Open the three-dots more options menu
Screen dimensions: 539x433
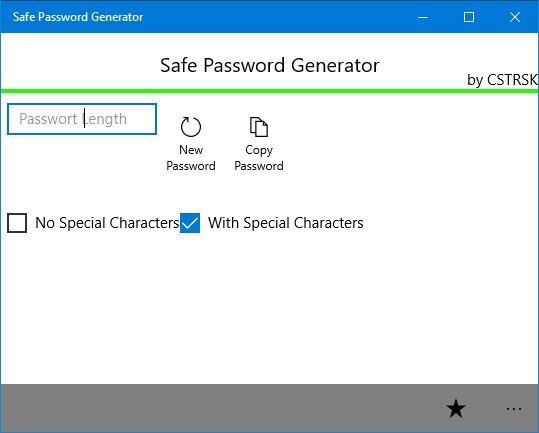click(x=514, y=409)
